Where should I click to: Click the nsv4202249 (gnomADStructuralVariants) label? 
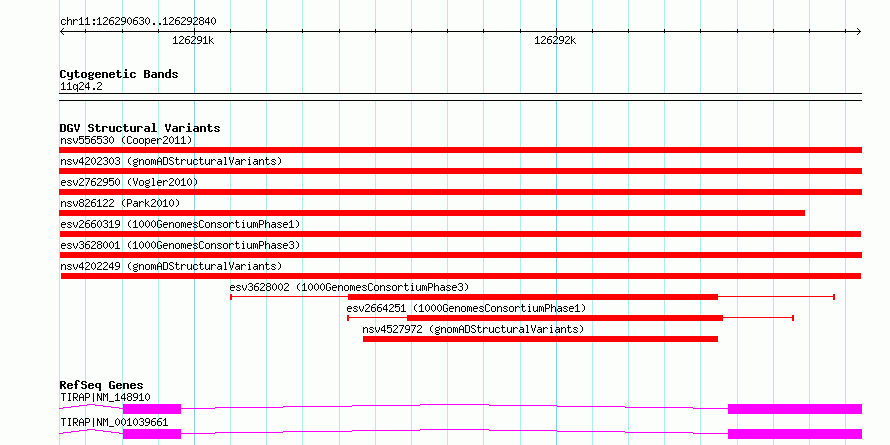(171, 266)
